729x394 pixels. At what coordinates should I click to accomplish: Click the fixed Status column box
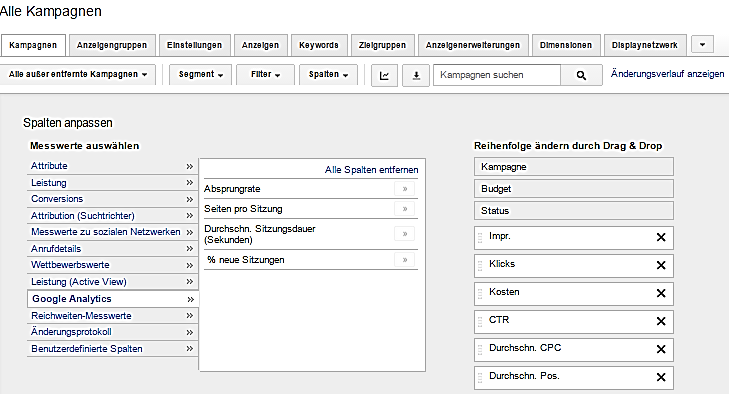click(574, 211)
